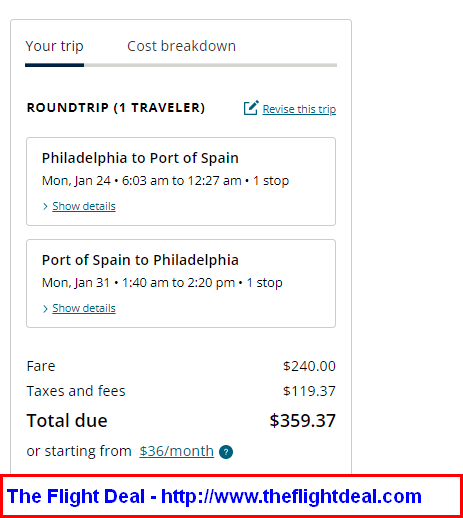Click the $359.37 total due amount
The height and width of the screenshot is (518, 463).
coord(302,420)
